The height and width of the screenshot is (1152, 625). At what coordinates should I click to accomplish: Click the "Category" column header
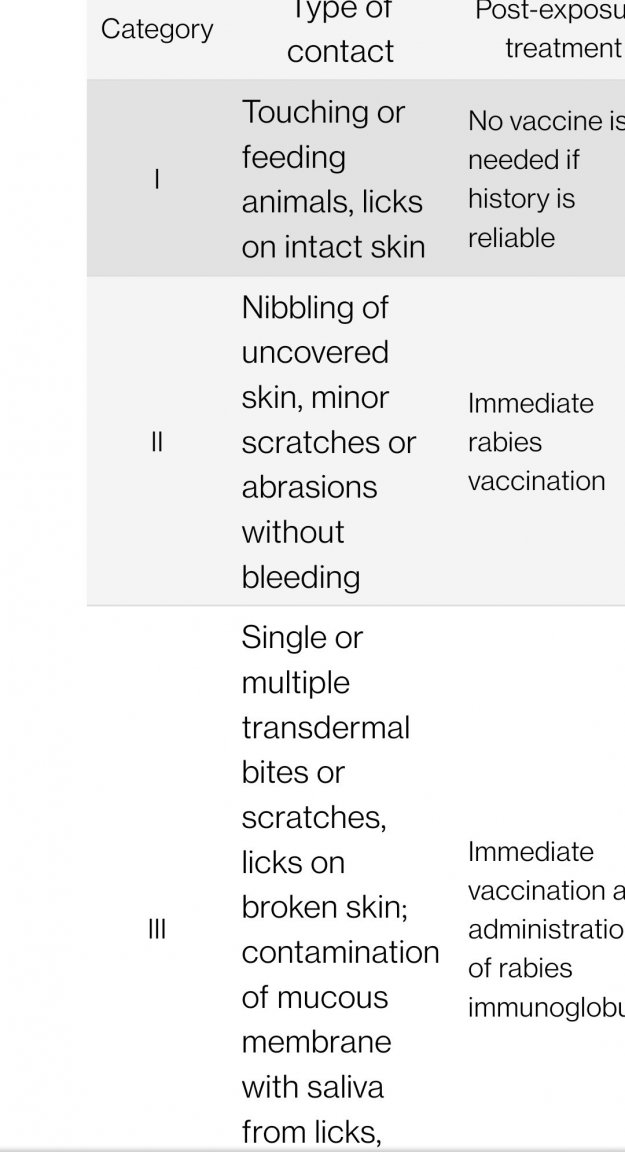coord(157,30)
